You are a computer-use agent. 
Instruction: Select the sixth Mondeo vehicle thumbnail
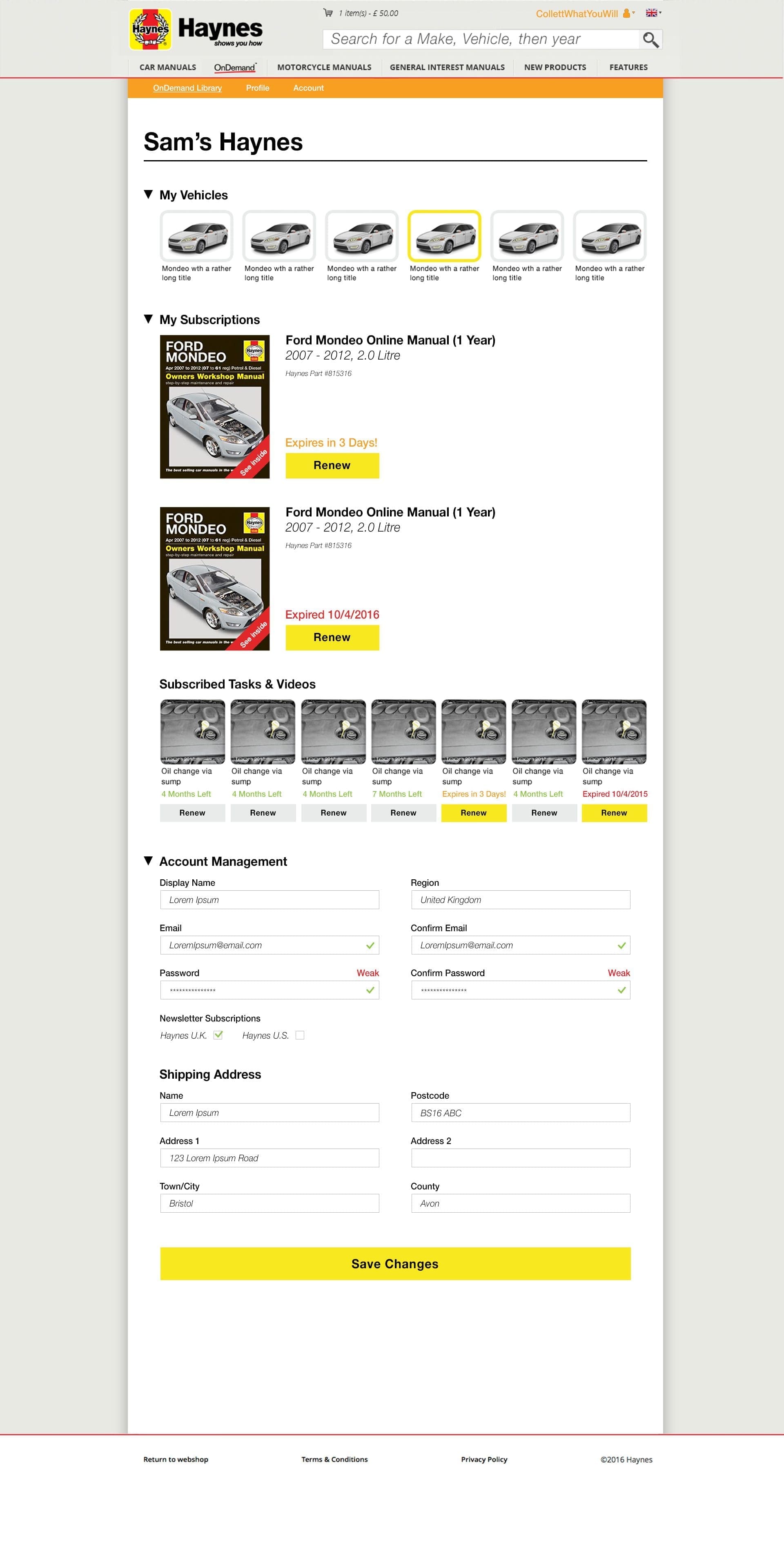(x=610, y=235)
